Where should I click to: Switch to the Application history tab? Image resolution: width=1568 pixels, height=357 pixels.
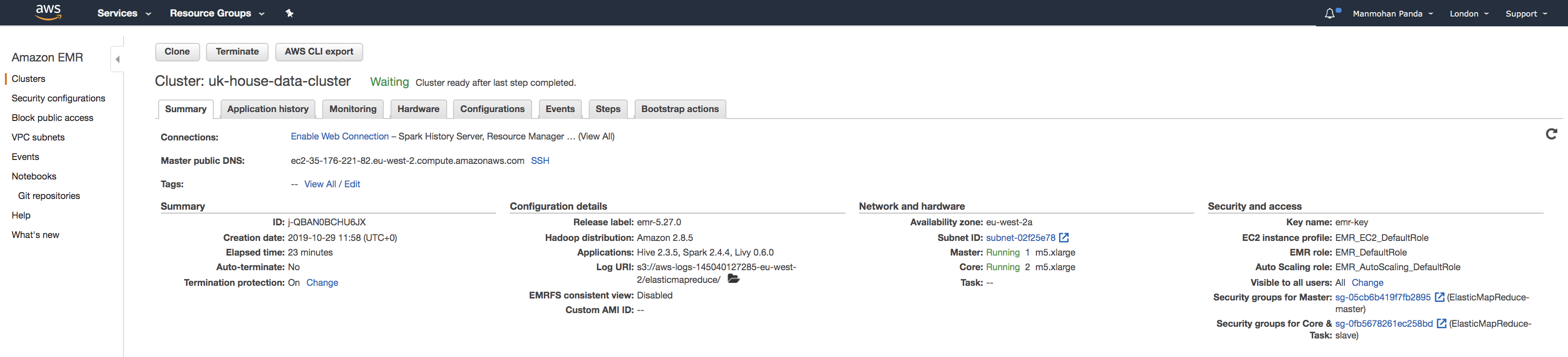click(x=268, y=109)
